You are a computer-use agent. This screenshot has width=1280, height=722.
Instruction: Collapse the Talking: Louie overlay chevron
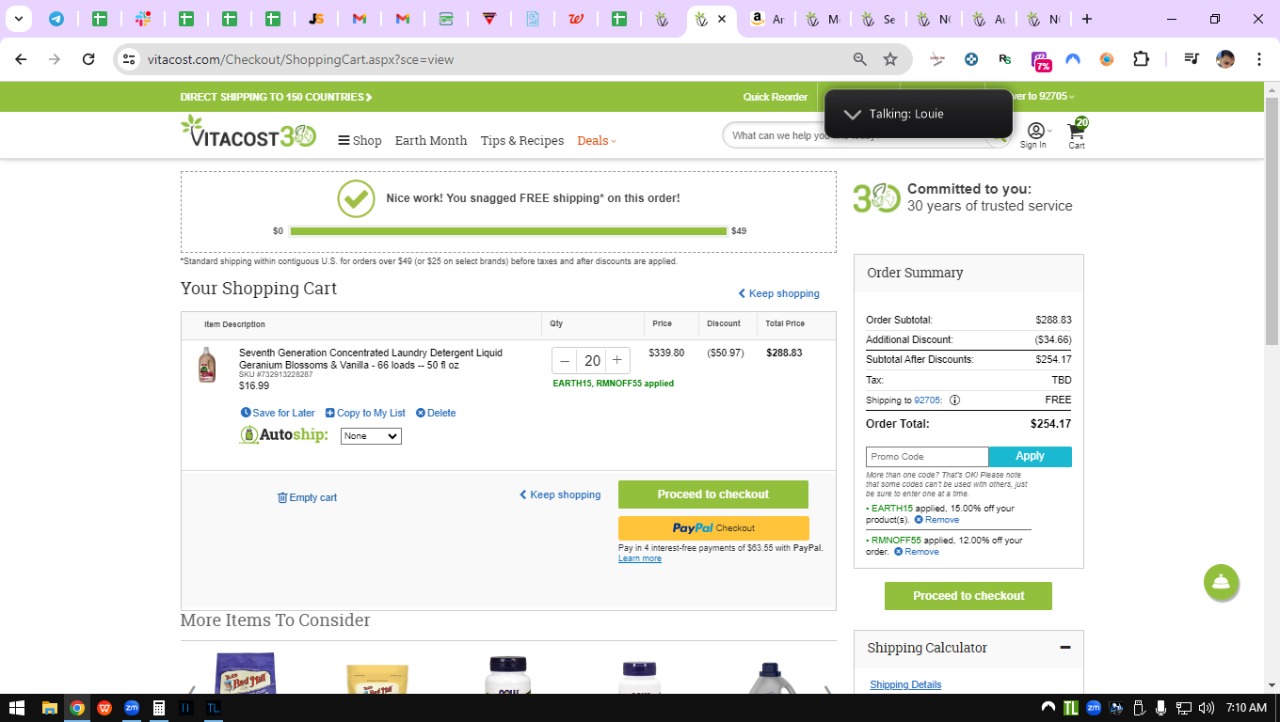click(x=852, y=114)
